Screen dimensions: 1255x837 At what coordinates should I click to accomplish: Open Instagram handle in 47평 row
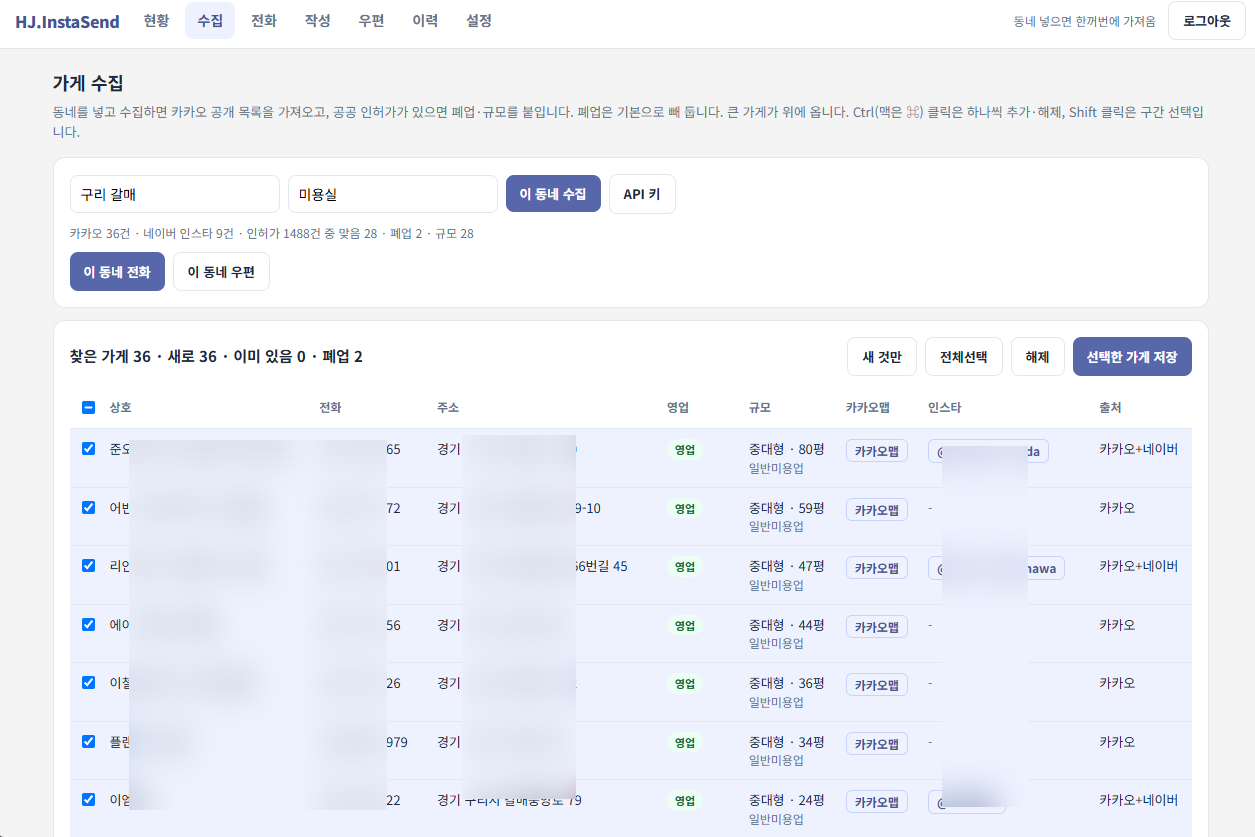click(996, 568)
